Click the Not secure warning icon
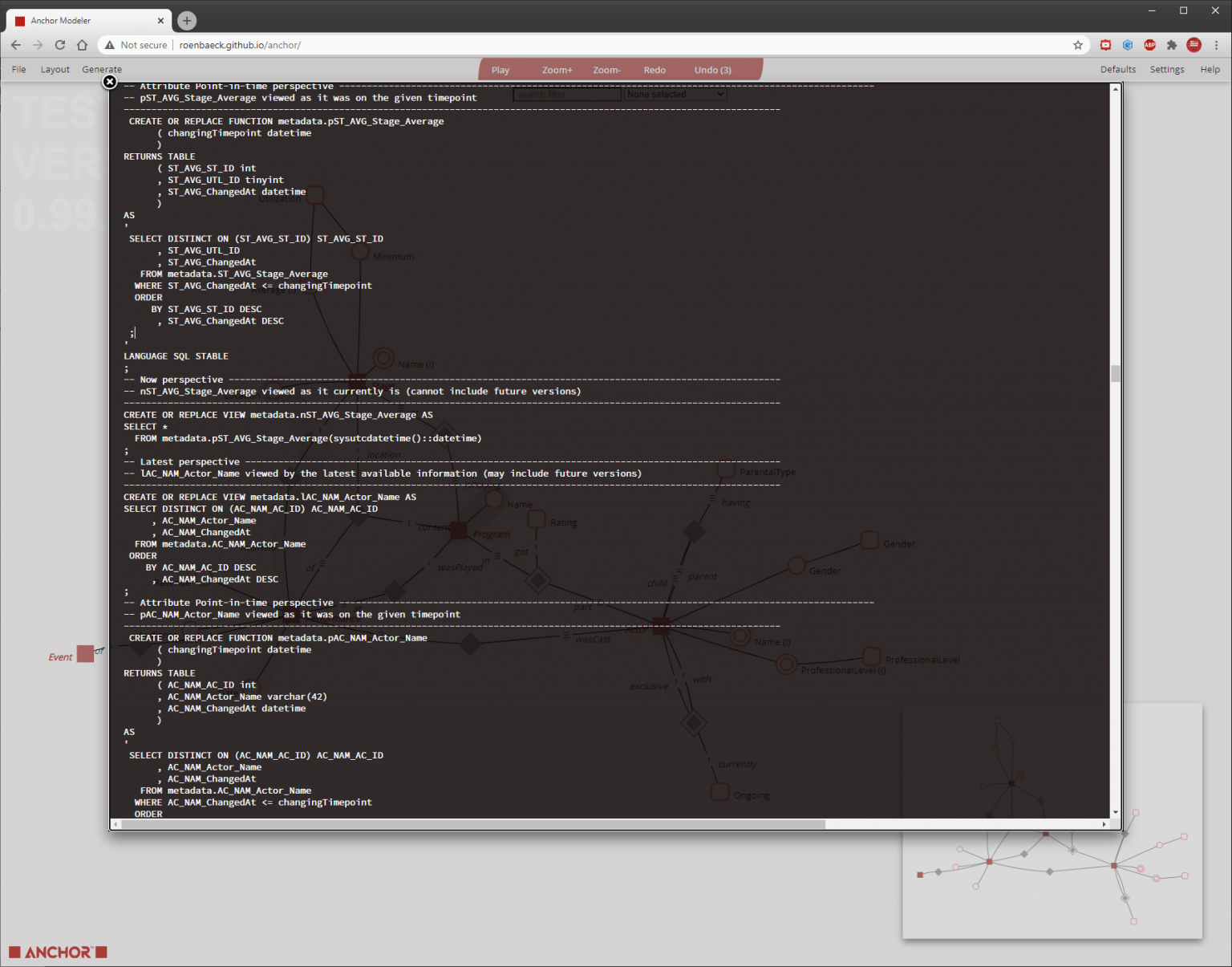Screen dimensions: 1232x967 [110, 45]
